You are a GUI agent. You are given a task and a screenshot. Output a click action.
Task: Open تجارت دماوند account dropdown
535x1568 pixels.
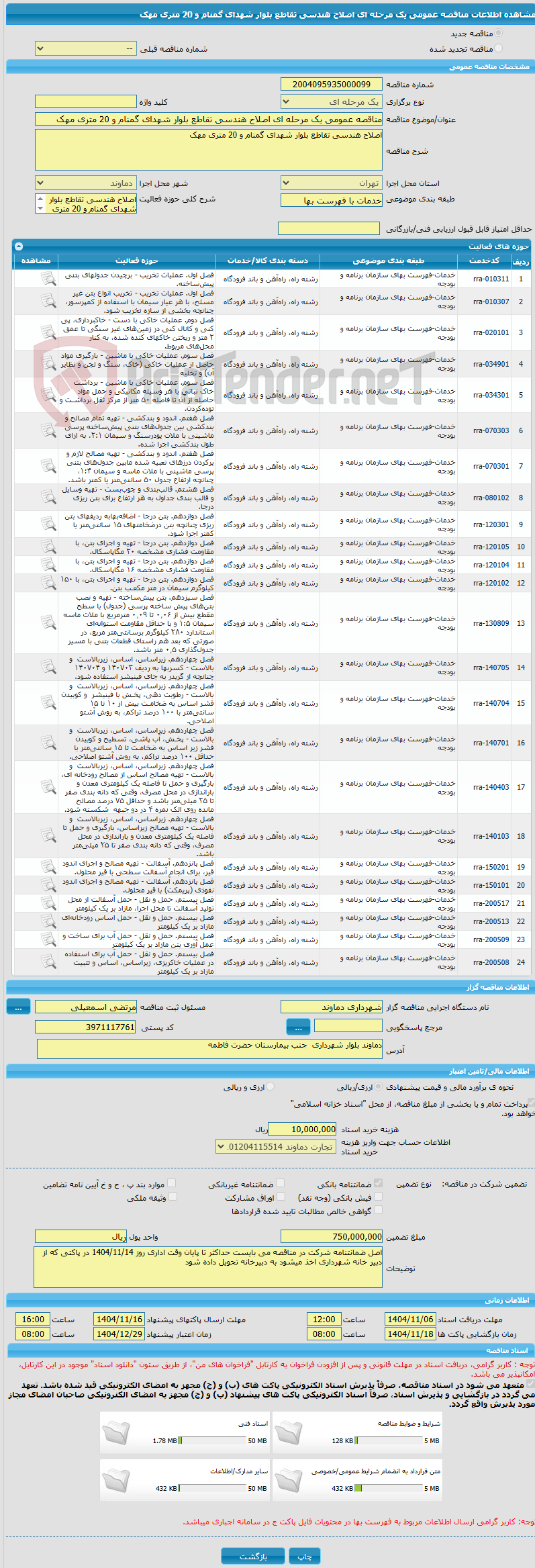click(x=275, y=1146)
